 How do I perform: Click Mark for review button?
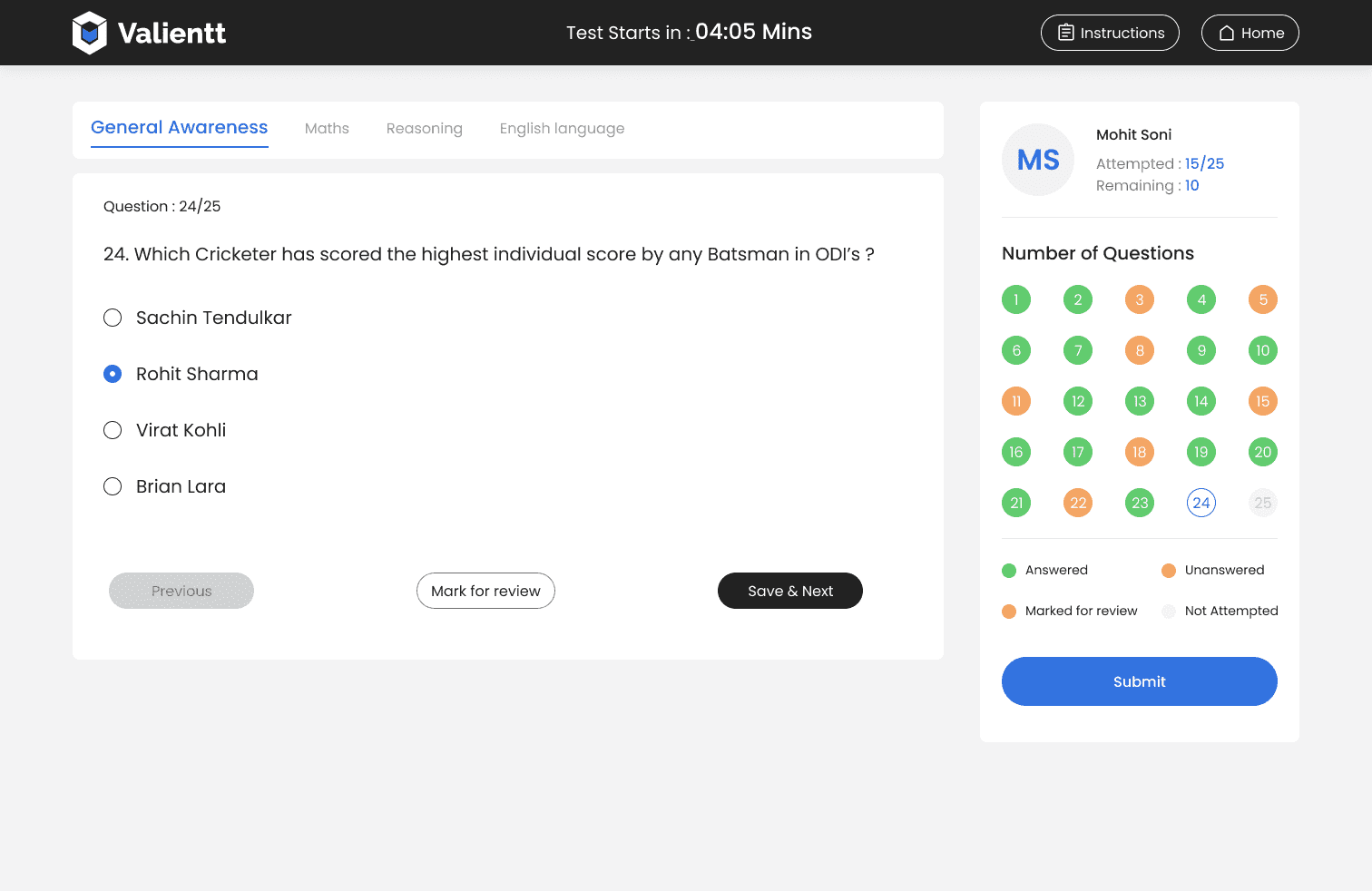[485, 591]
